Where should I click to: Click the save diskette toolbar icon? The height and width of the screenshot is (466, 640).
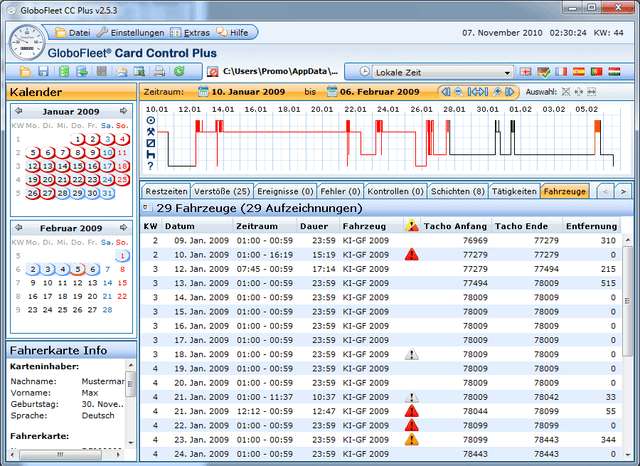[43, 72]
